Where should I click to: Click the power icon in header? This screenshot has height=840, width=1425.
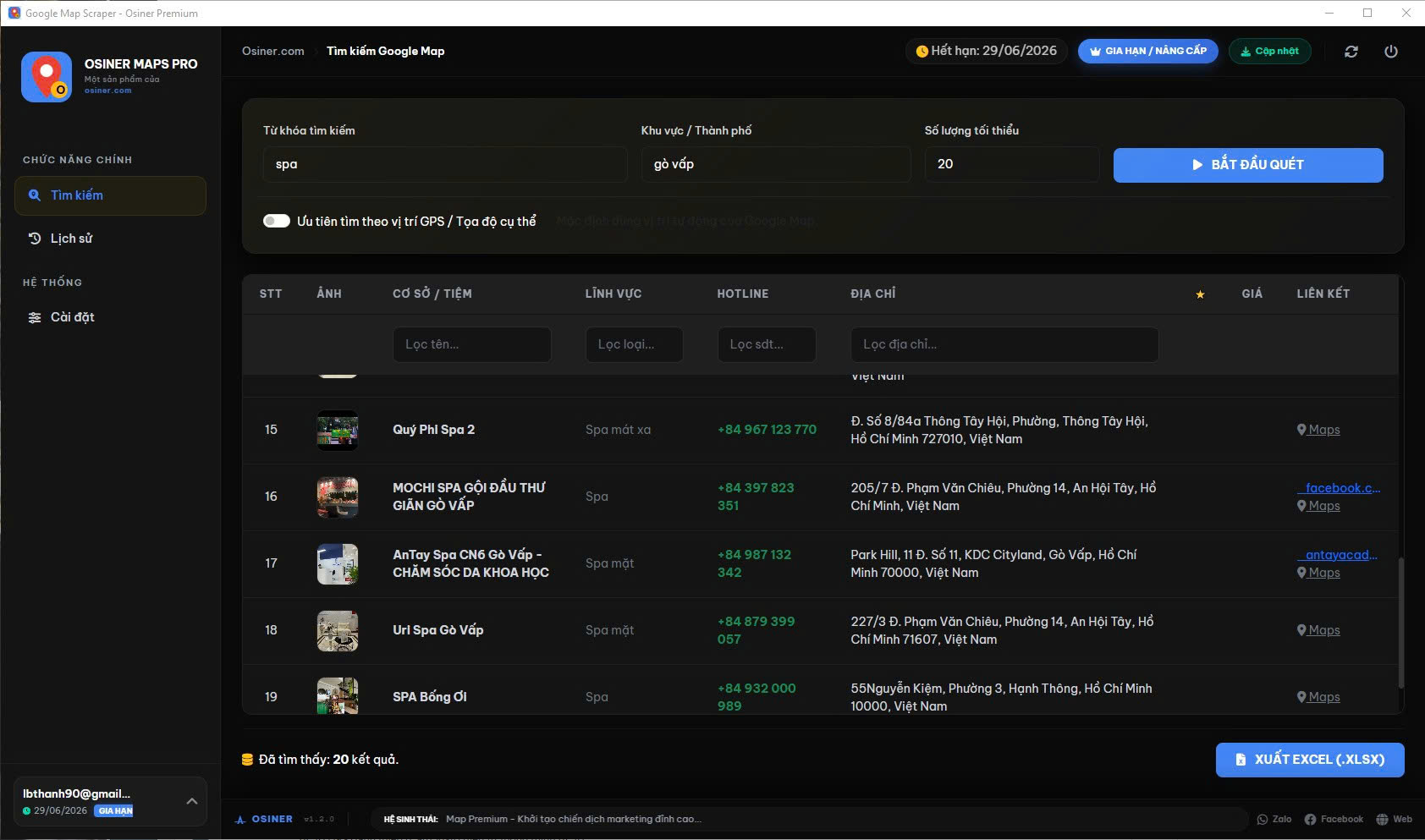pos(1390,52)
